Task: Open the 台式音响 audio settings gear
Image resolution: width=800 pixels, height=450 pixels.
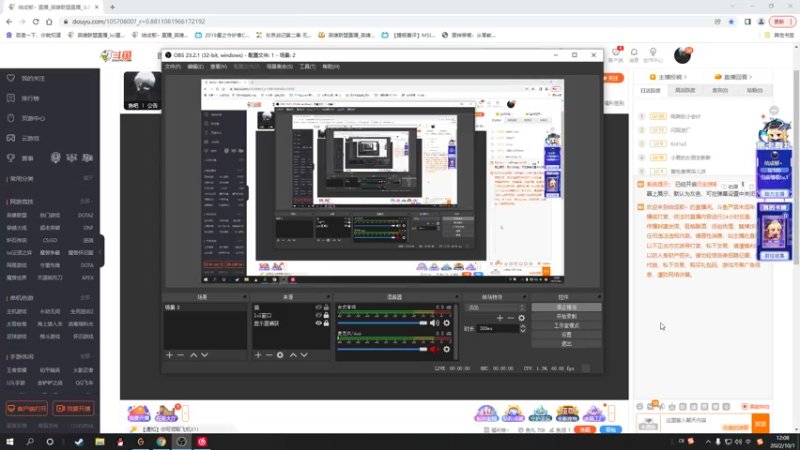Action: [446, 323]
